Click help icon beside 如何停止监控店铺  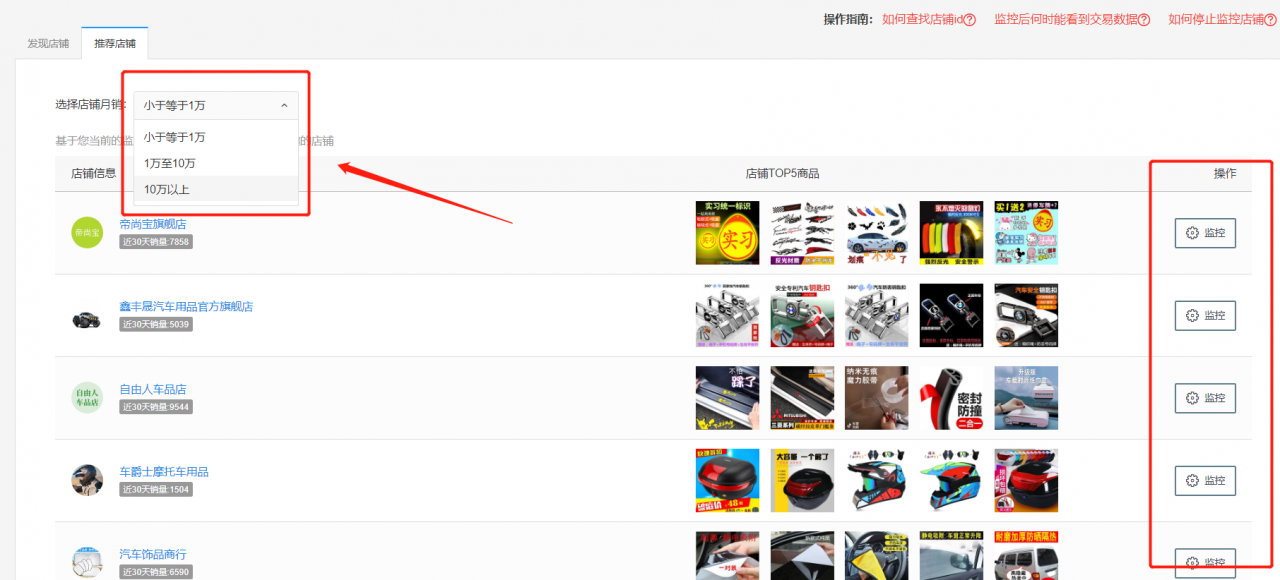click(1271, 20)
